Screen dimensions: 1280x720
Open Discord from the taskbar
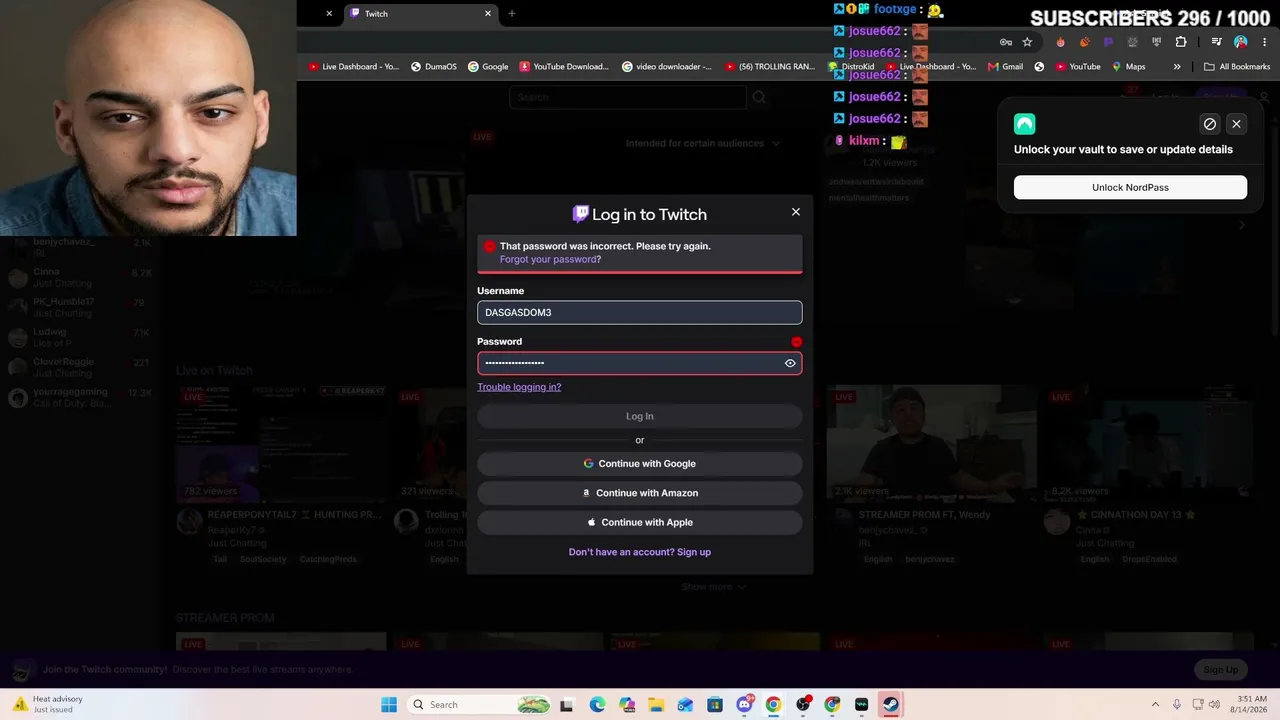point(744,705)
